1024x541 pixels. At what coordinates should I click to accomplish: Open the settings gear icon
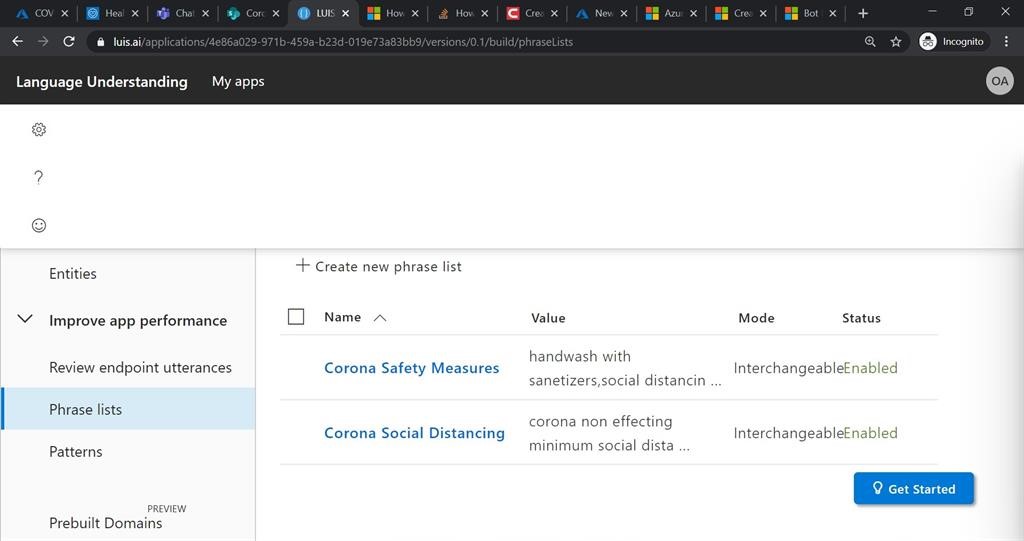(39, 130)
